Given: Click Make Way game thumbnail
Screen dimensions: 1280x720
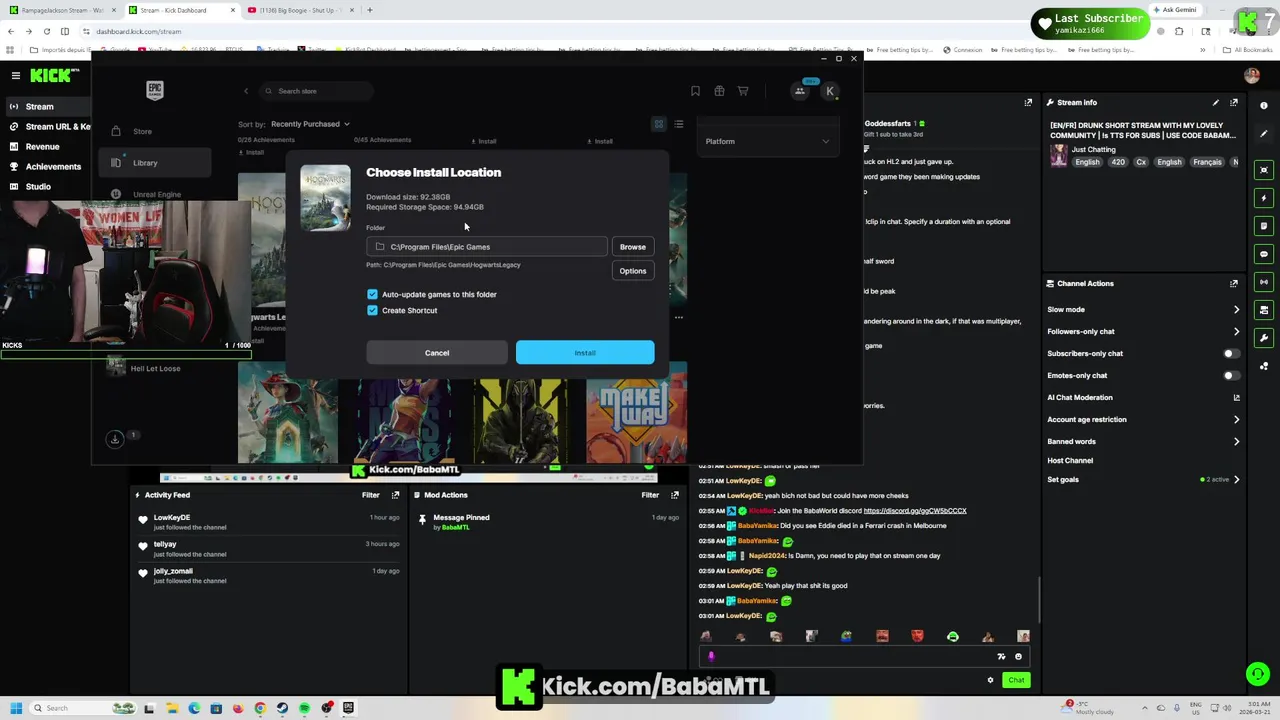Looking at the screenshot, I should click(636, 412).
